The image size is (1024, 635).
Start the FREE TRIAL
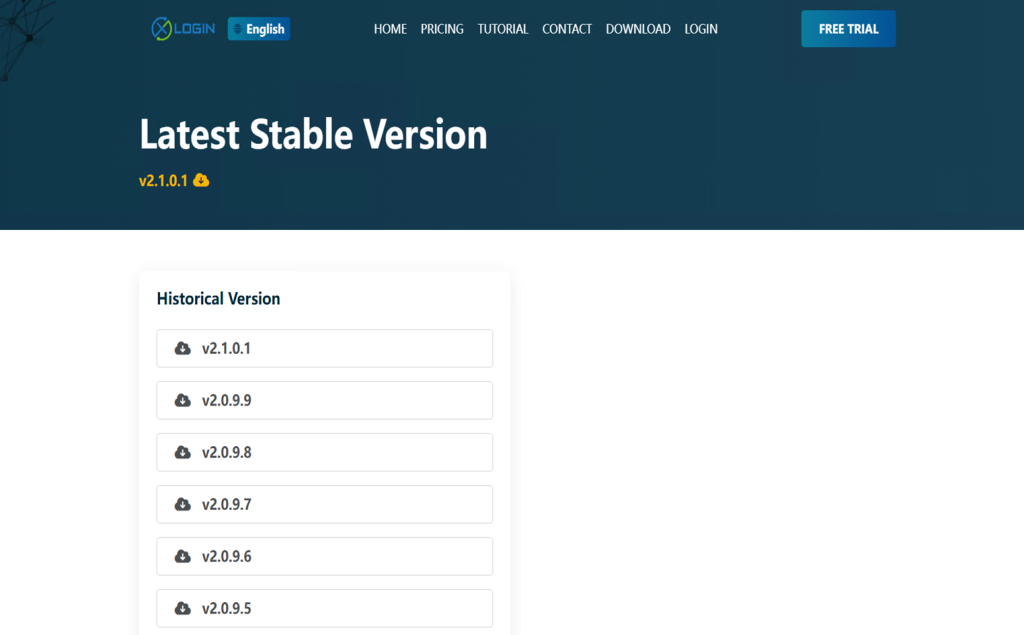848,29
